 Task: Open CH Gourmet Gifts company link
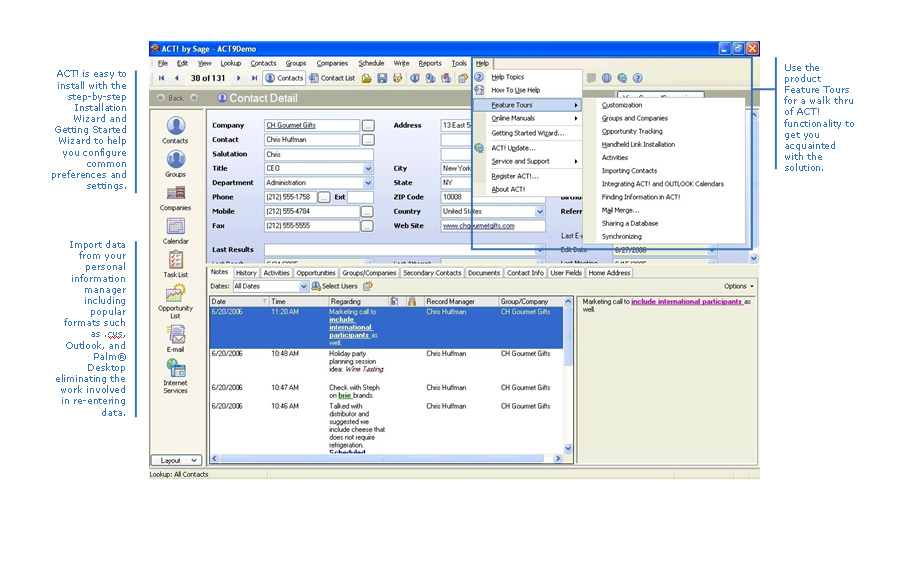click(291, 125)
